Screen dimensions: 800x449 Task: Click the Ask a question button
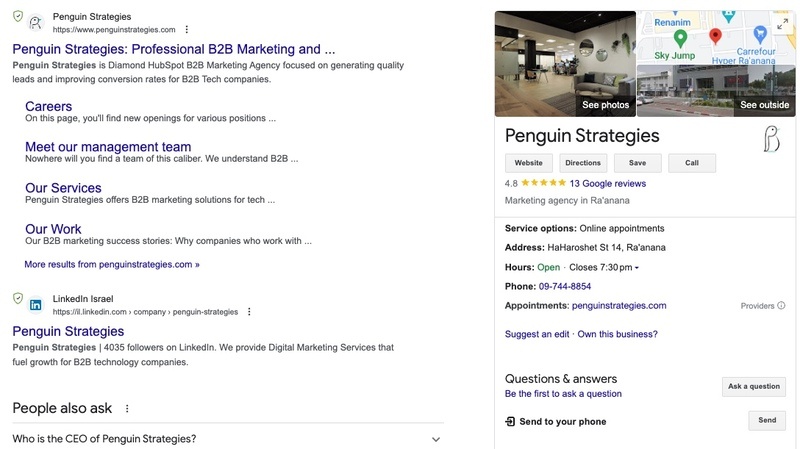pos(754,387)
